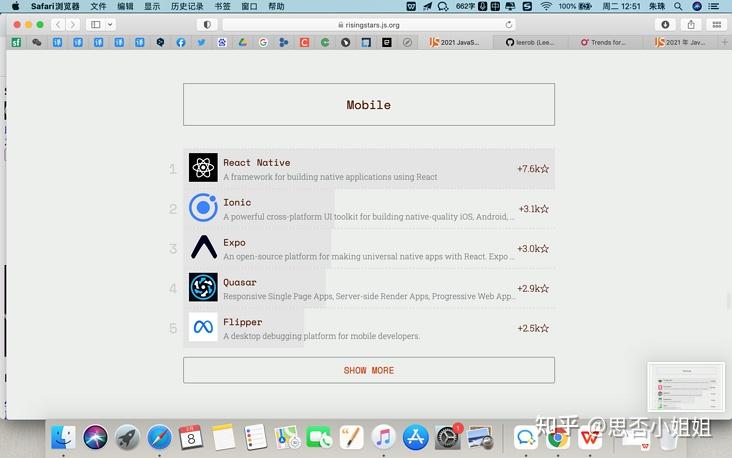Open the Apple menu
This screenshot has width=732, height=458.
point(15,6)
